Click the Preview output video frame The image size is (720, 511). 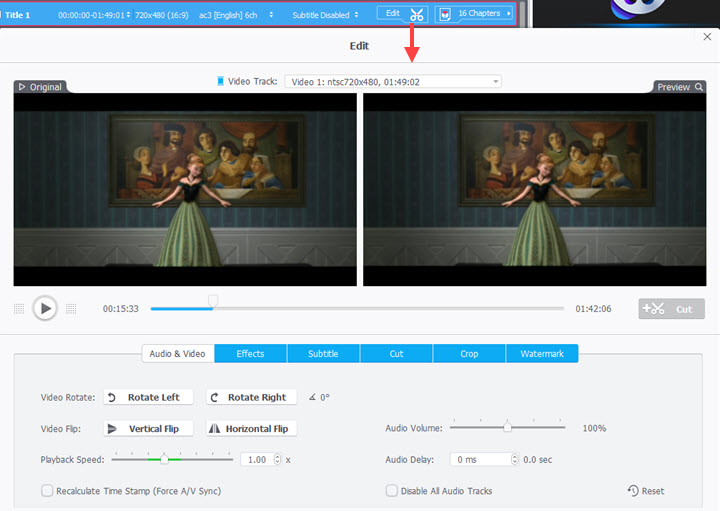coord(534,190)
